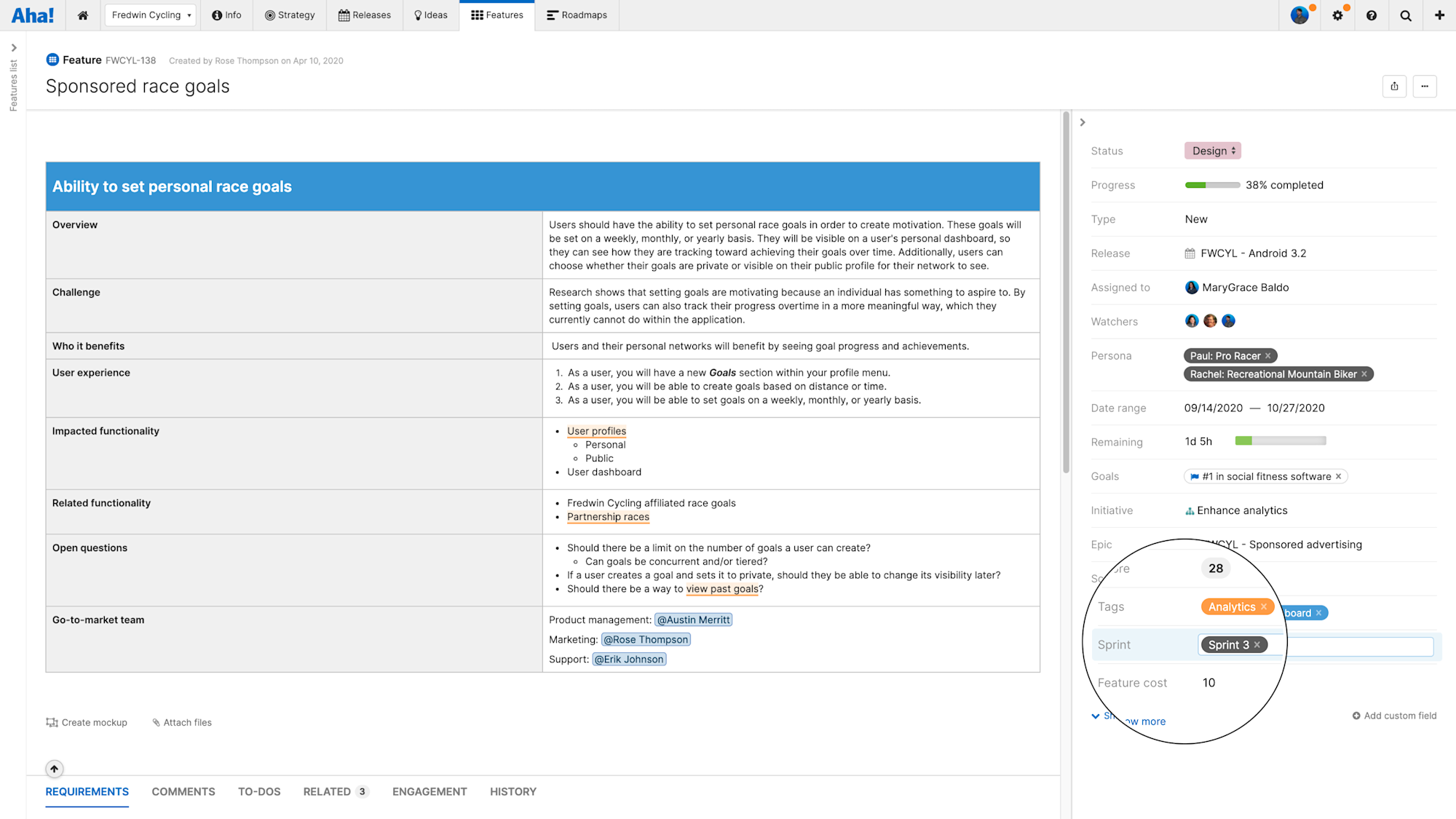
Task: Open the more actions ellipsis menu
Action: 1425,86
